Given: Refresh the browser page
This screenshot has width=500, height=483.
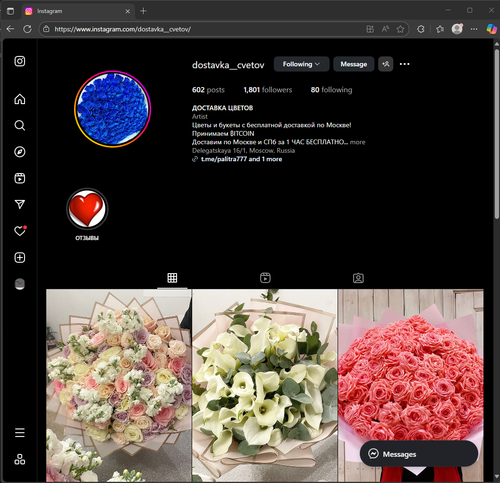Looking at the screenshot, I should coord(27,29).
